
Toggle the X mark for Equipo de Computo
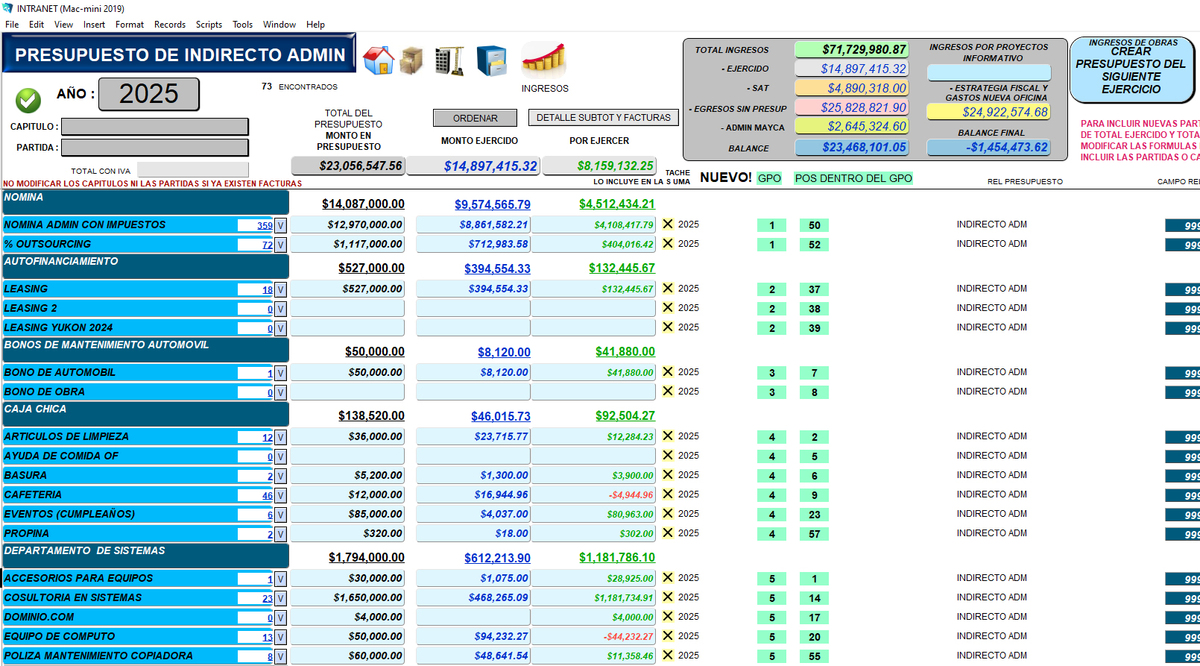(x=668, y=636)
